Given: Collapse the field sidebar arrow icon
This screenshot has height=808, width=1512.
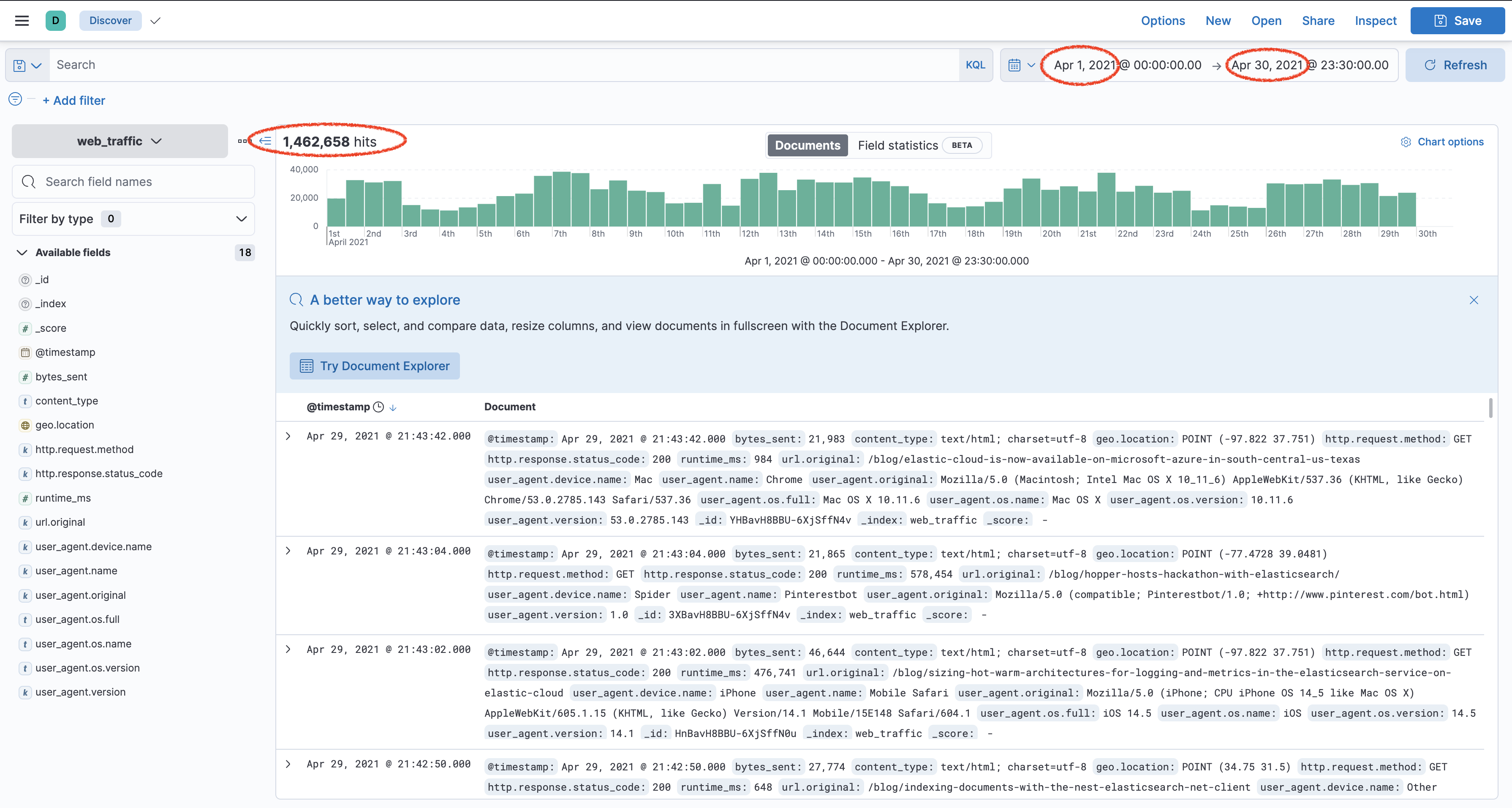Looking at the screenshot, I should point(265,141).
